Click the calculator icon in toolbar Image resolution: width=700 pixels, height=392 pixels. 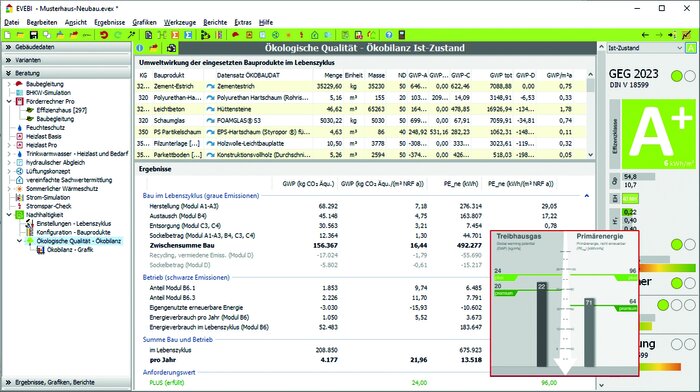click(x=401, y=35)
